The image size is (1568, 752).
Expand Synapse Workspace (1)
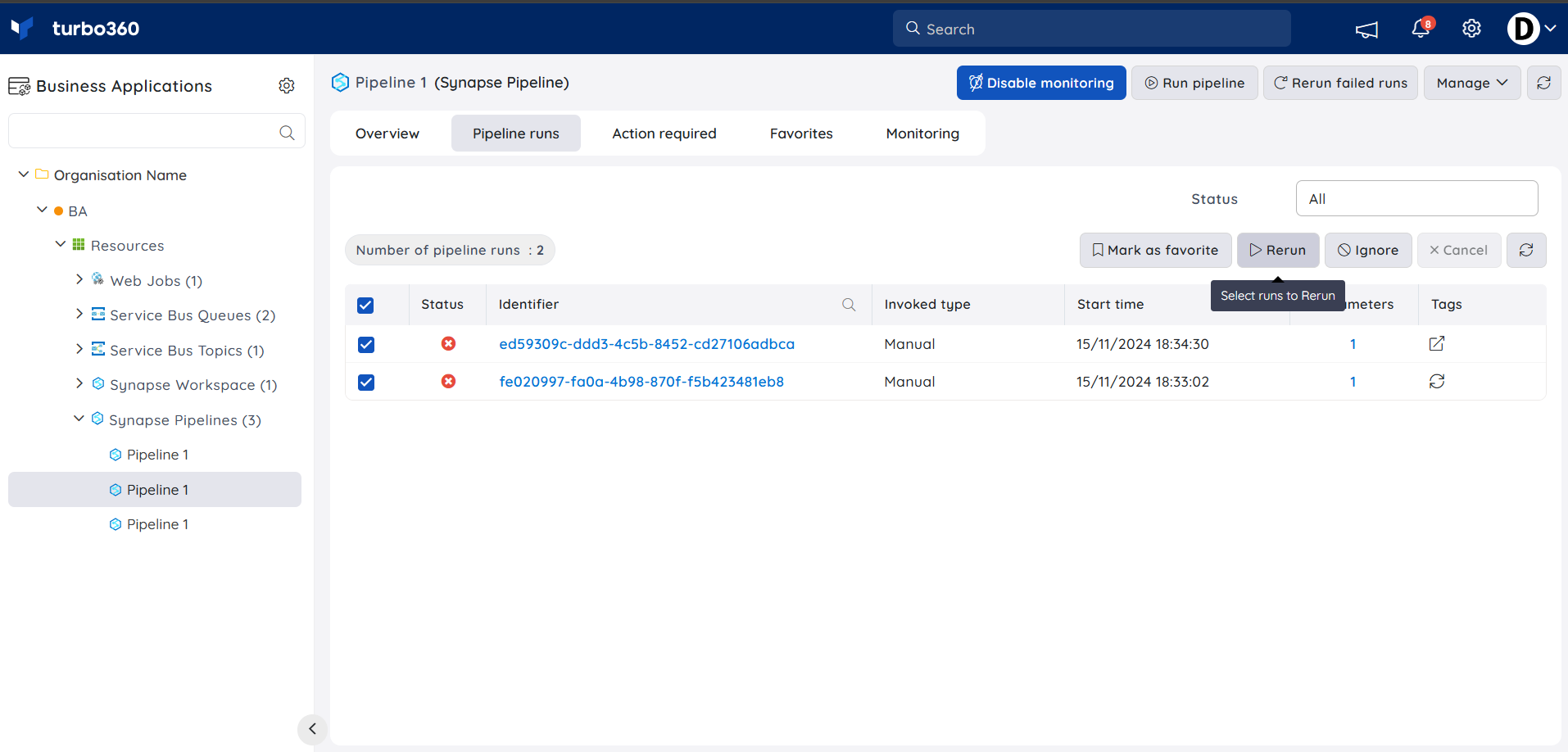pyautogui.click(x=79, y=383)
